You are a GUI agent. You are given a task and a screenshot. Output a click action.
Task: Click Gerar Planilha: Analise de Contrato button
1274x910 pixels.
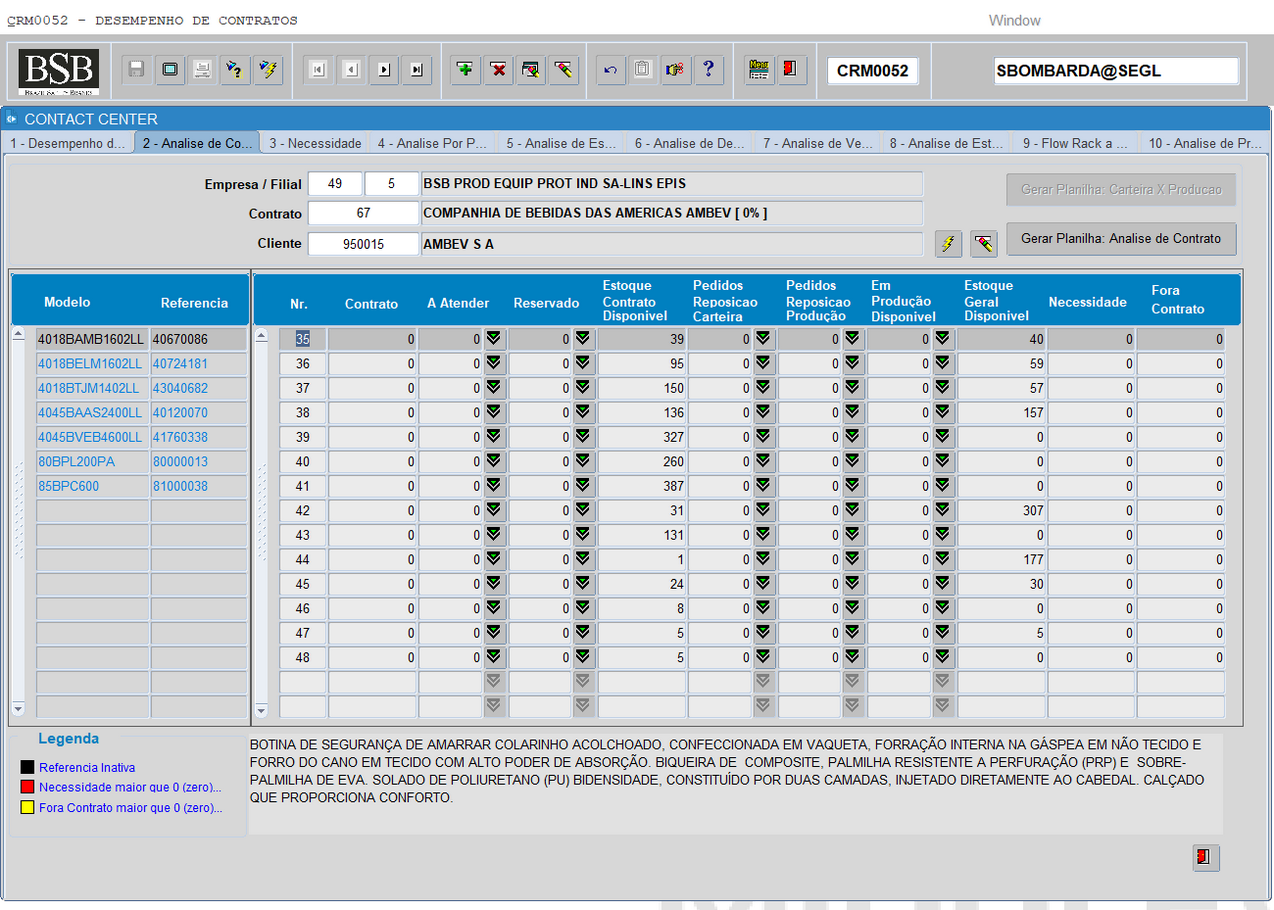(1120, 239)
